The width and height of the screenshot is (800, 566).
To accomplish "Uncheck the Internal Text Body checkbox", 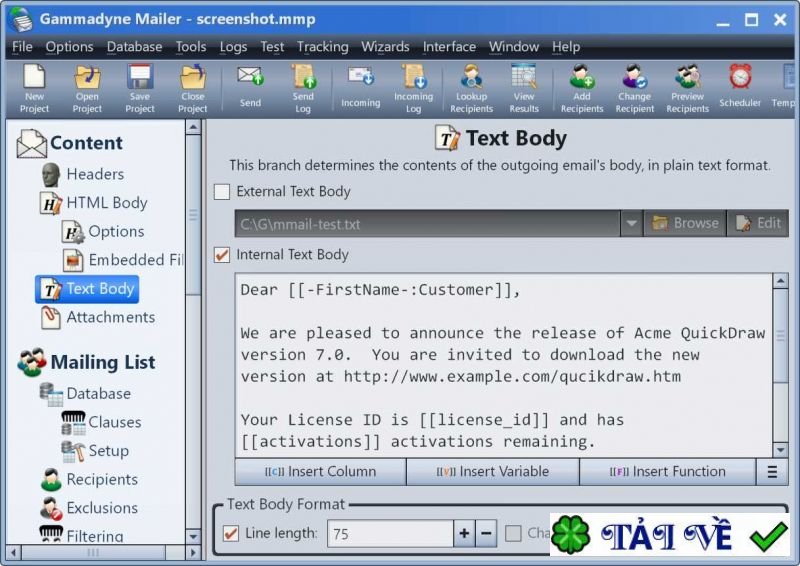I will tap(222, 255).
